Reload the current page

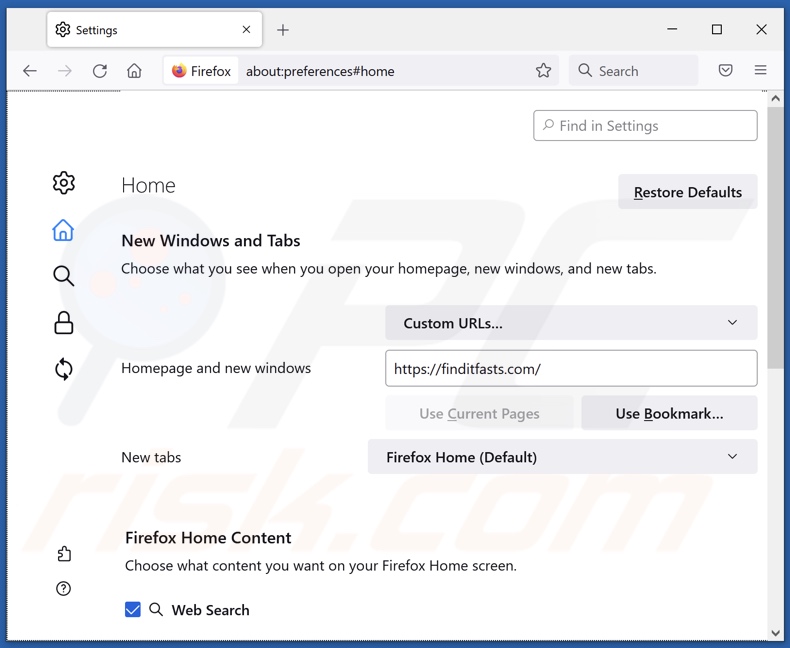(x=100, y=71)
